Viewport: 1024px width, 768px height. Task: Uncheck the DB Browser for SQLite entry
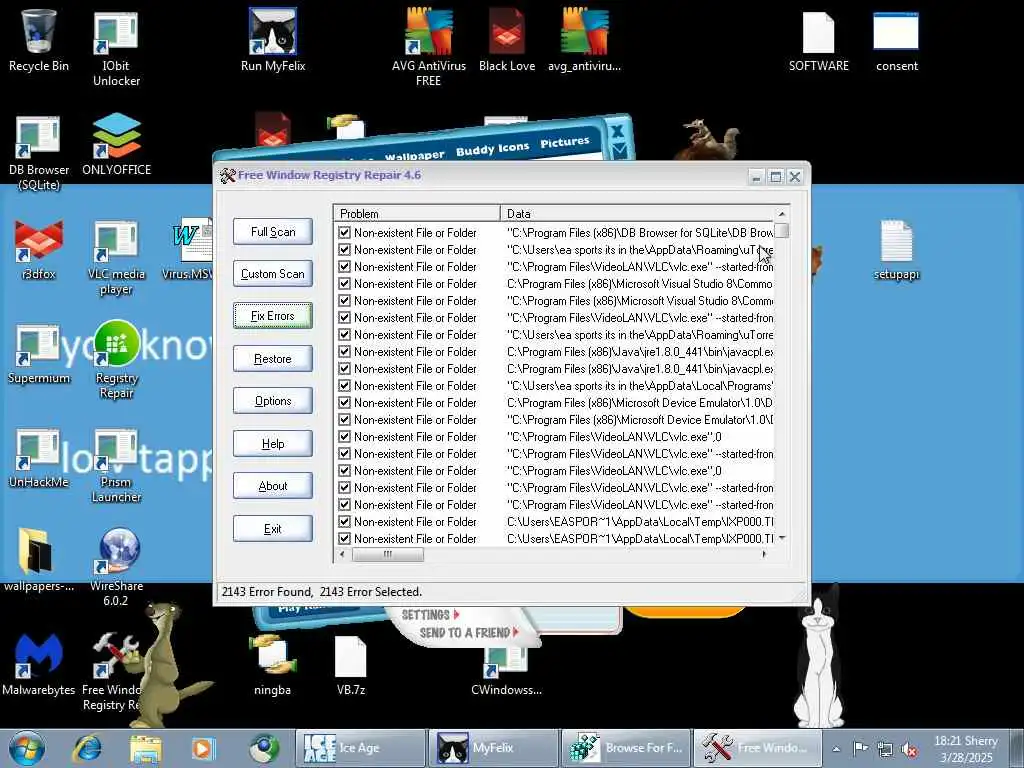click(344, 232)
